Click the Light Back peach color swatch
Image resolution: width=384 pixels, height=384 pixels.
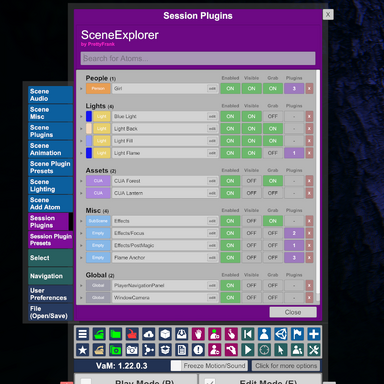pos(89,129)
